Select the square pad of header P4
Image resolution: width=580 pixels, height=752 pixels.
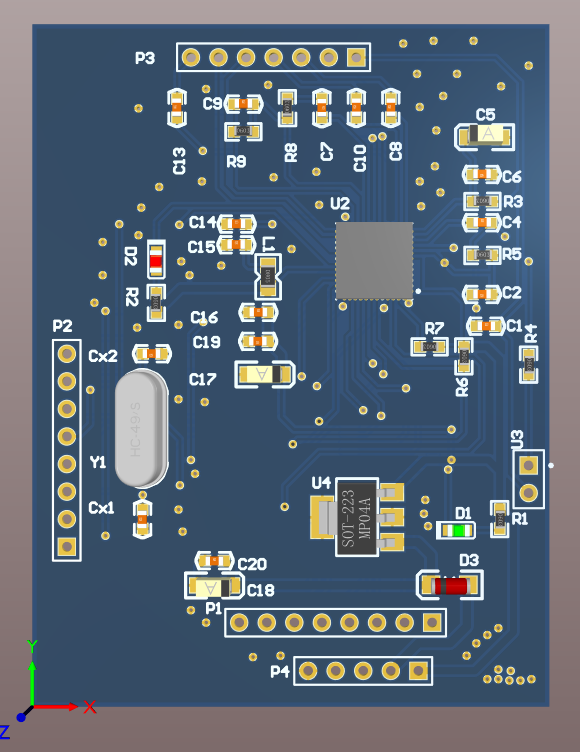coord(418,671)
